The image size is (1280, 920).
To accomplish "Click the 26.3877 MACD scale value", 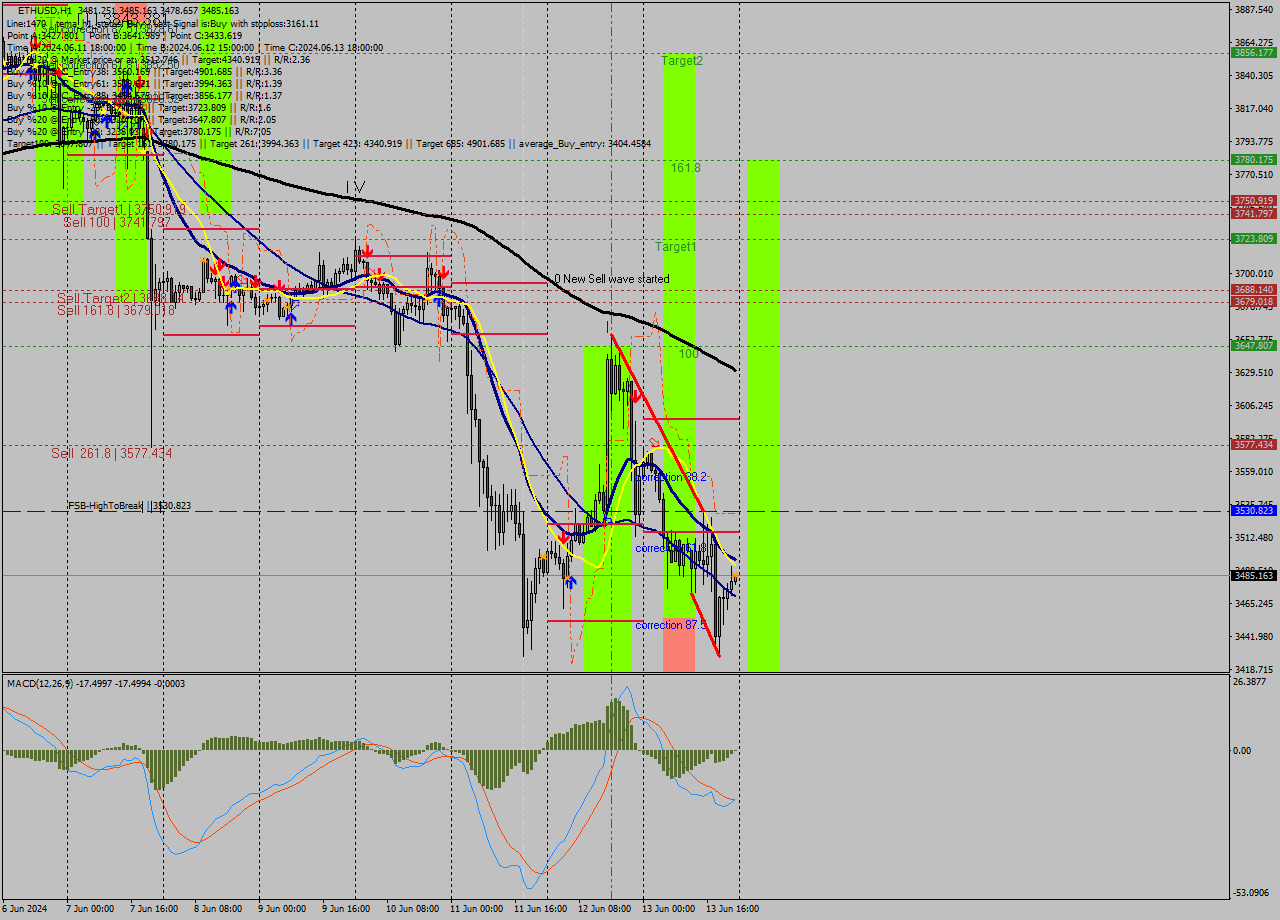I will coord(1251,681).
